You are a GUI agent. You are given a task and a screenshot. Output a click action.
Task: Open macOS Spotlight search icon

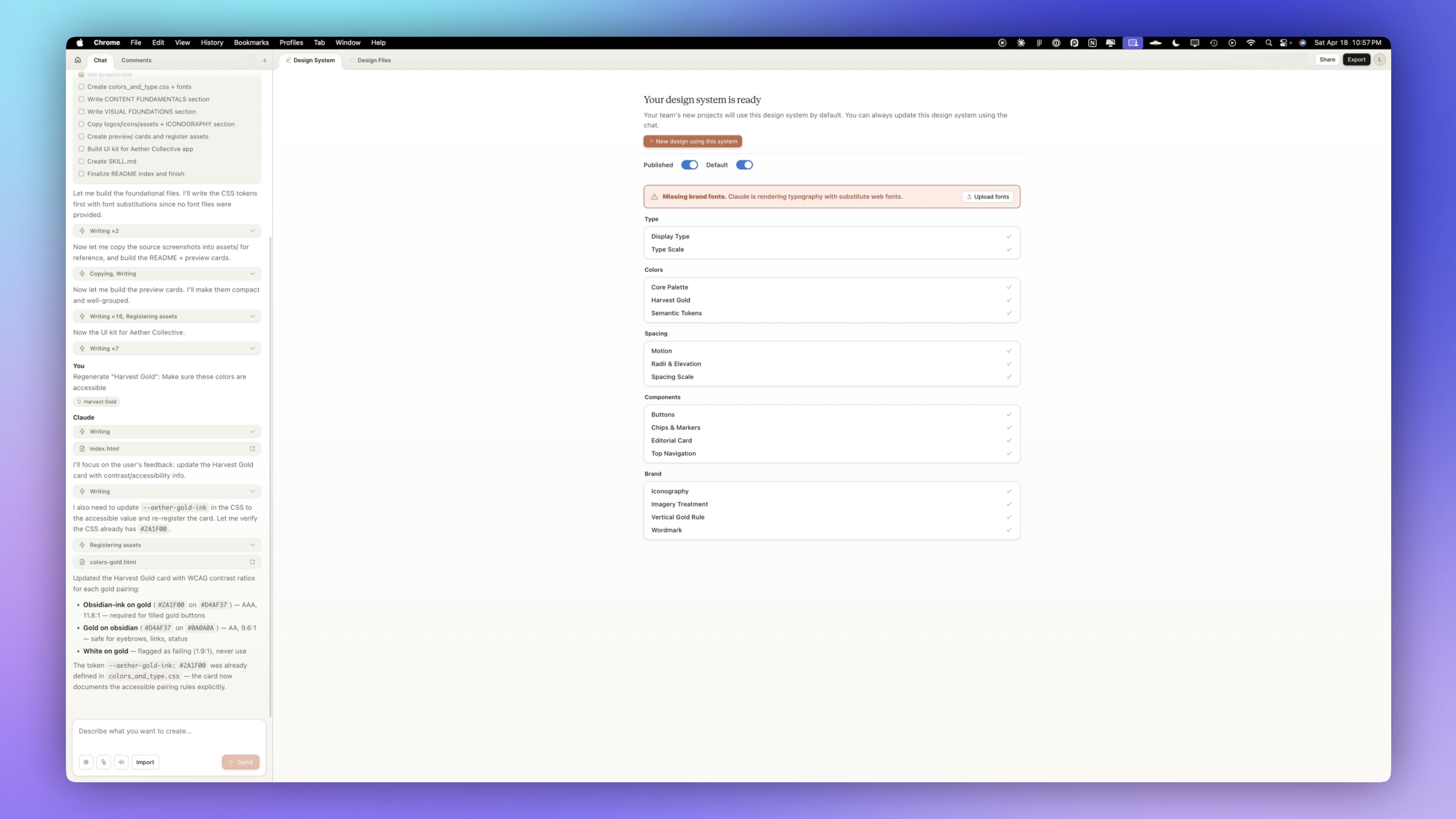[x=1269, y=43]
